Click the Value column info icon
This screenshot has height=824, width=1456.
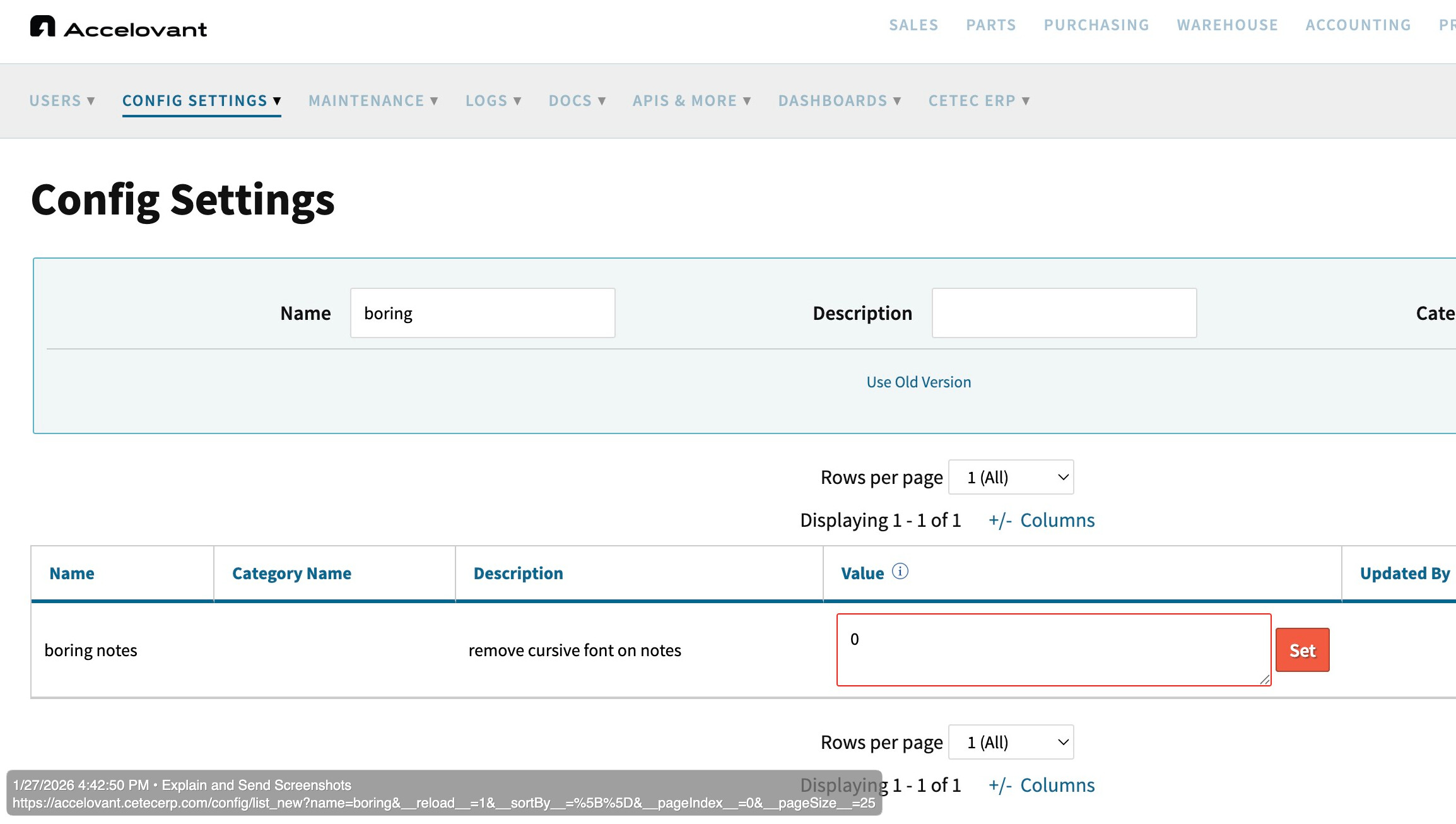pos(900,571)
